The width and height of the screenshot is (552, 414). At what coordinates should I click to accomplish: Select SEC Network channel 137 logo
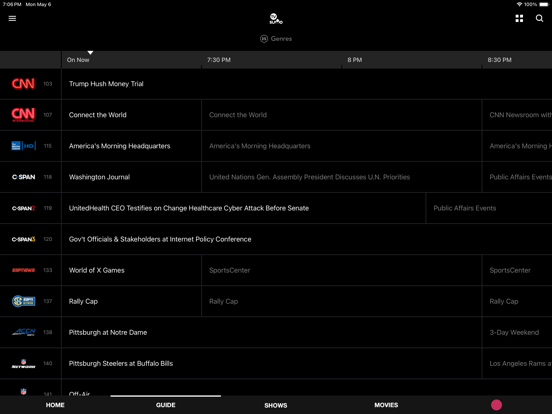(24, 301)
